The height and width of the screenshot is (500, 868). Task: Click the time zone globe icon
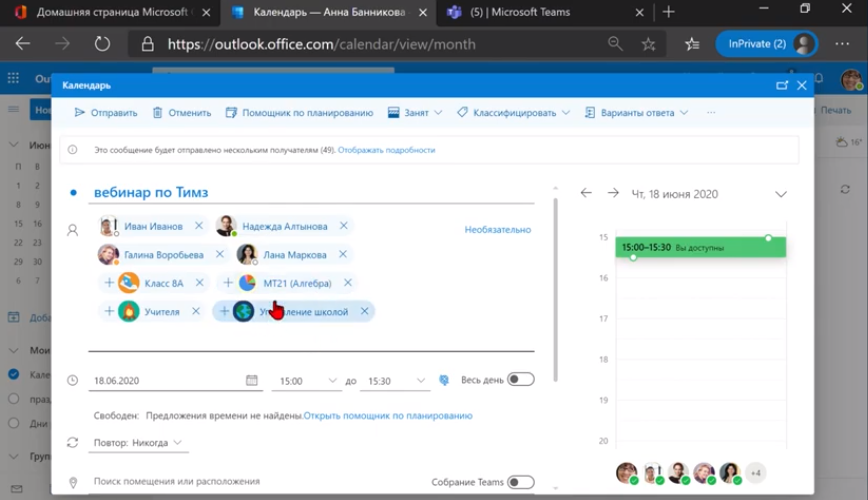click(x=444, y=380)
